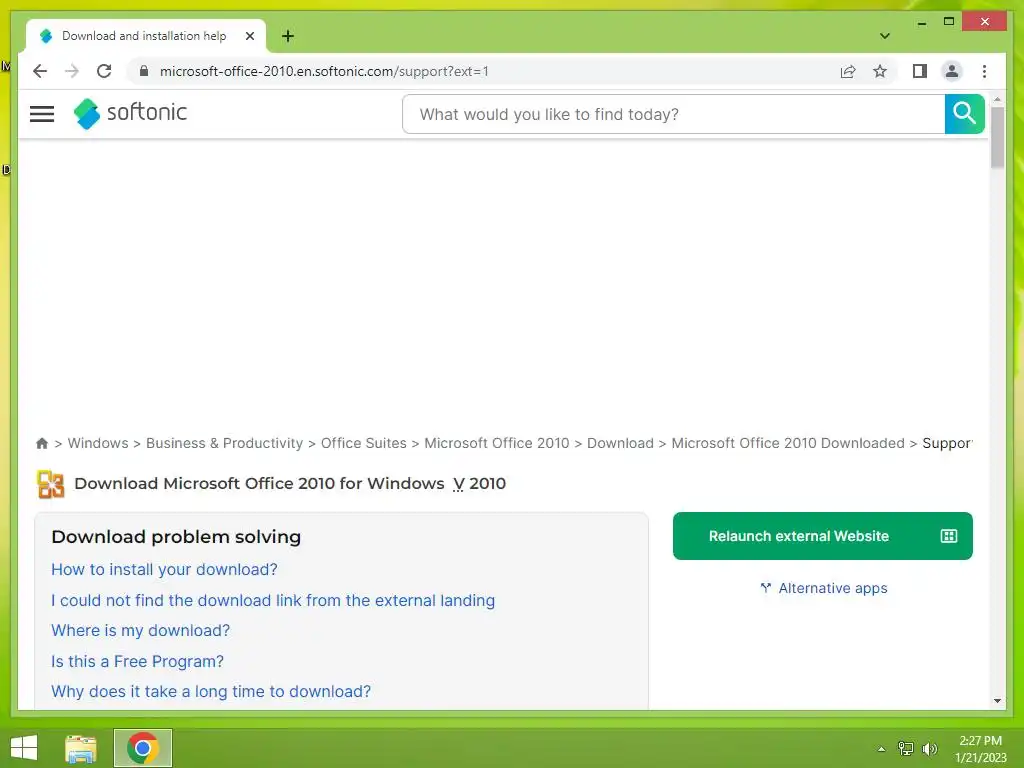
Task: Open a new tab with the plus button
Action: [x=287, y=36]
